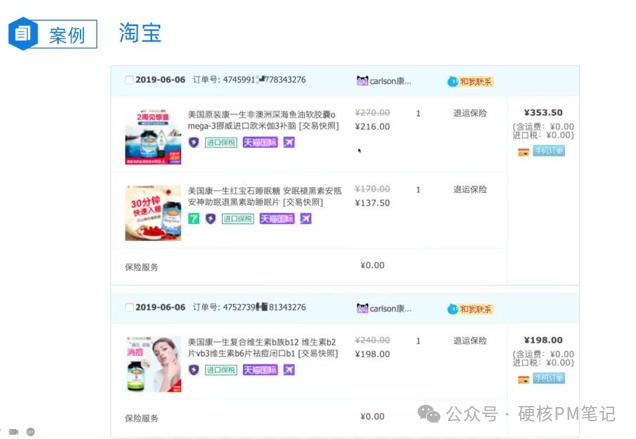Click the purple shield icon under the vitamin B item

point(194,370)
